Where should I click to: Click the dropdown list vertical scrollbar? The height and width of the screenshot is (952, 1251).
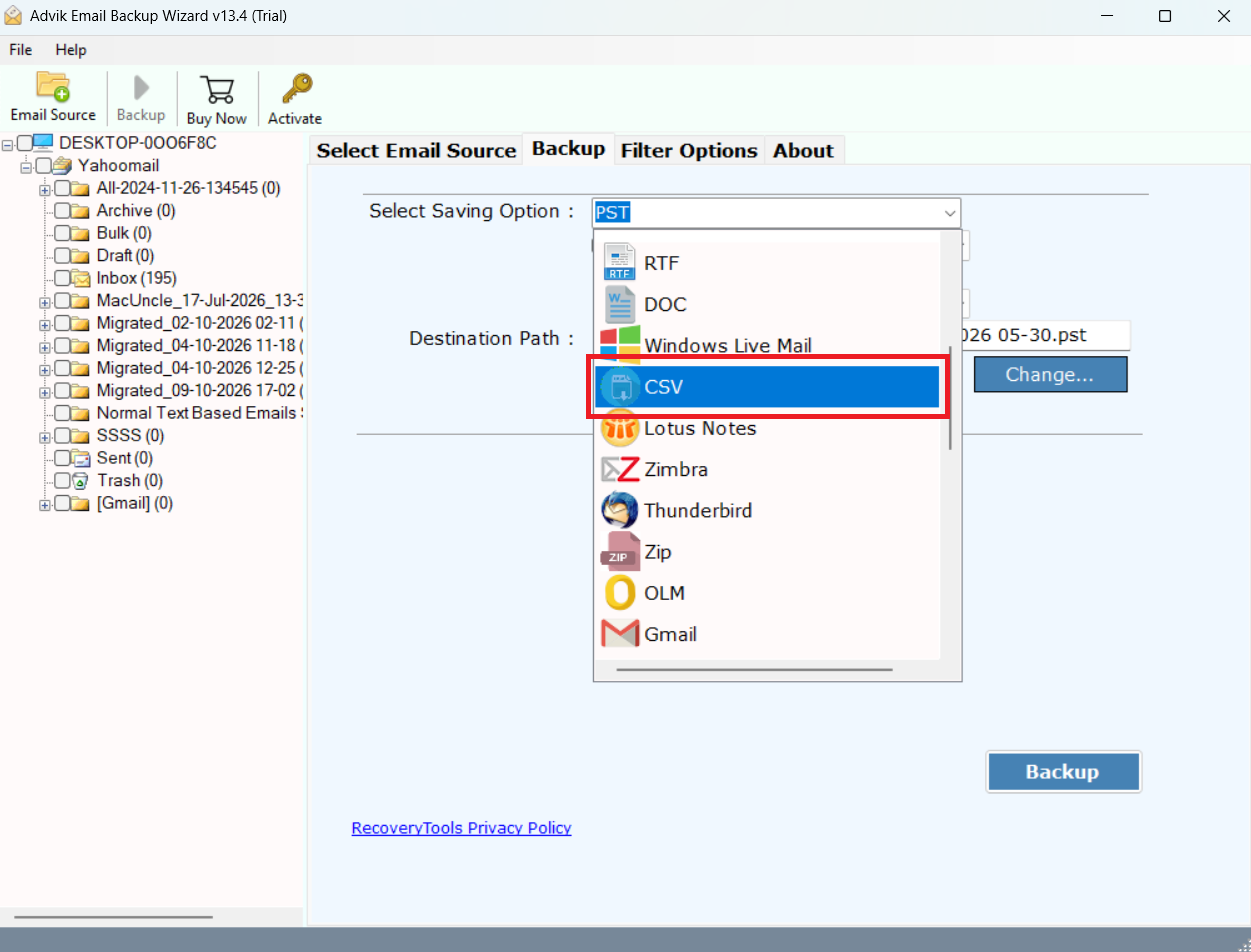950,397
